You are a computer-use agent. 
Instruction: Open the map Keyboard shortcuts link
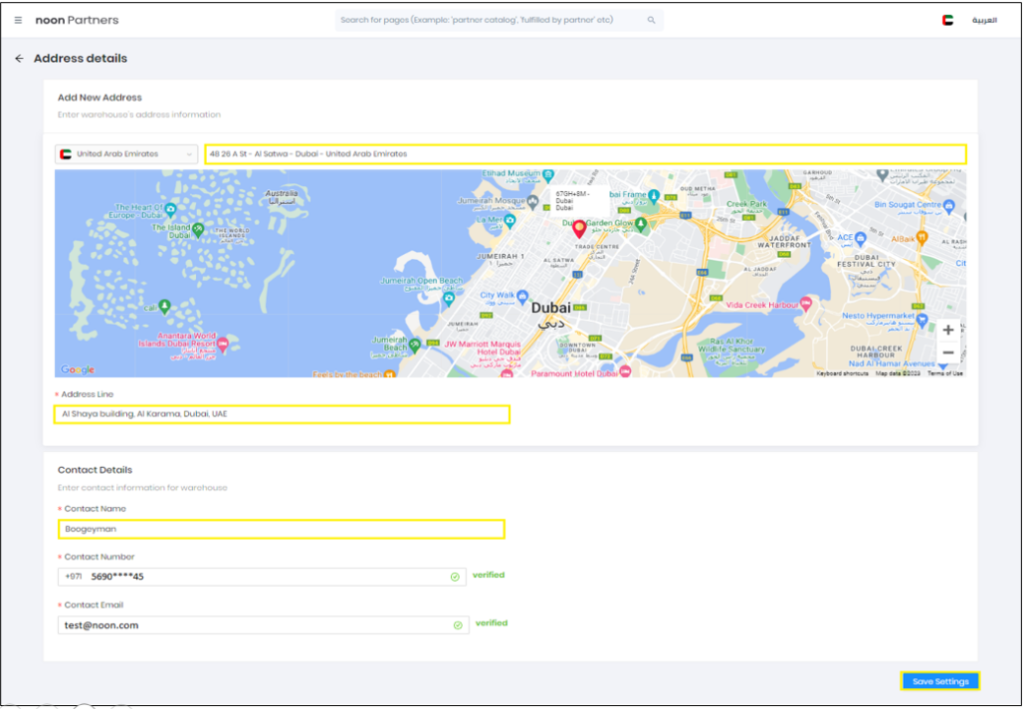pos(842,373)
